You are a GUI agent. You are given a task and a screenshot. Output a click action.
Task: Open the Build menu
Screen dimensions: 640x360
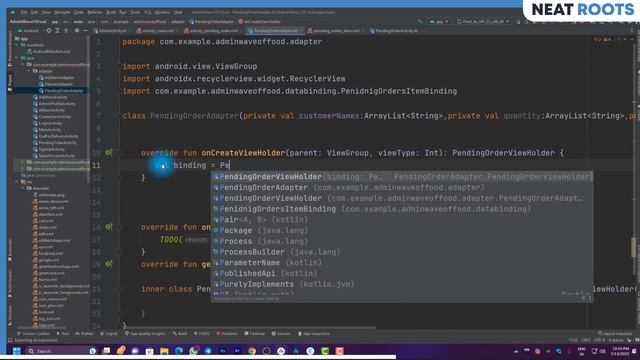click(111, 12)
